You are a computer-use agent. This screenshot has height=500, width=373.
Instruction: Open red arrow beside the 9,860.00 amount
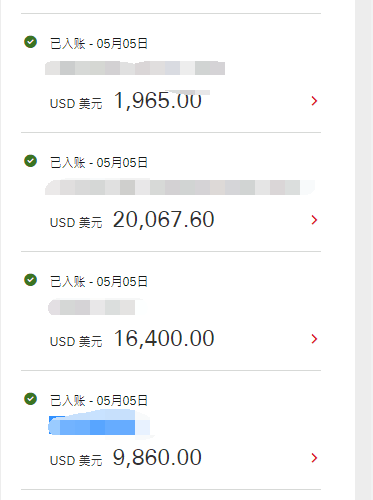coord(314,458)
